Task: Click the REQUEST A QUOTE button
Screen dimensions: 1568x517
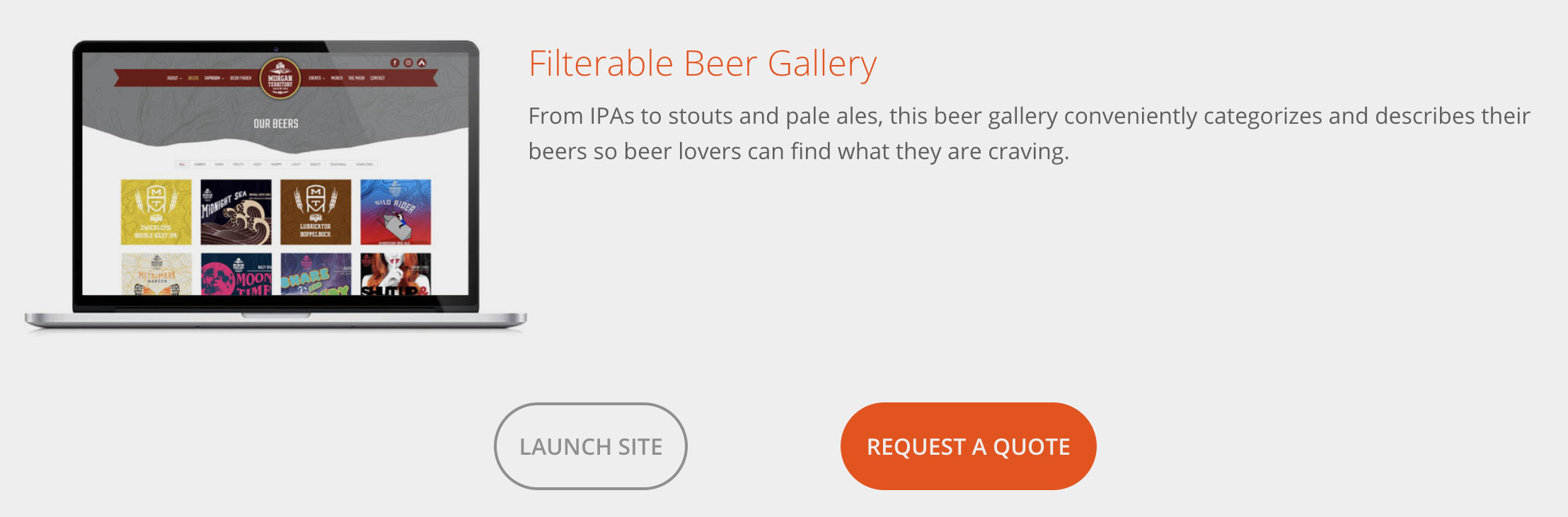Action: coord(968,446)
